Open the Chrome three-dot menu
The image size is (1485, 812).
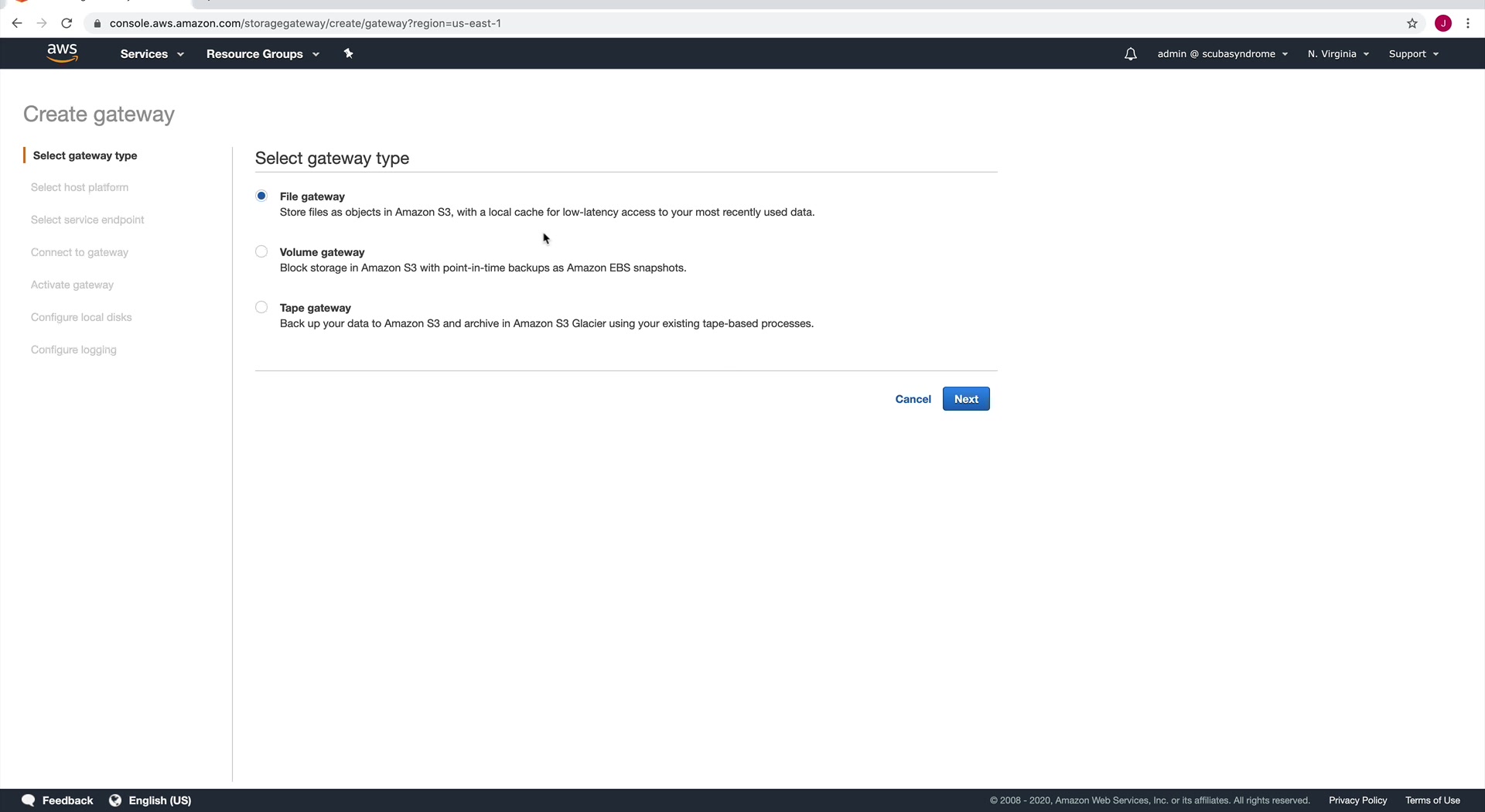[1468, 23]
